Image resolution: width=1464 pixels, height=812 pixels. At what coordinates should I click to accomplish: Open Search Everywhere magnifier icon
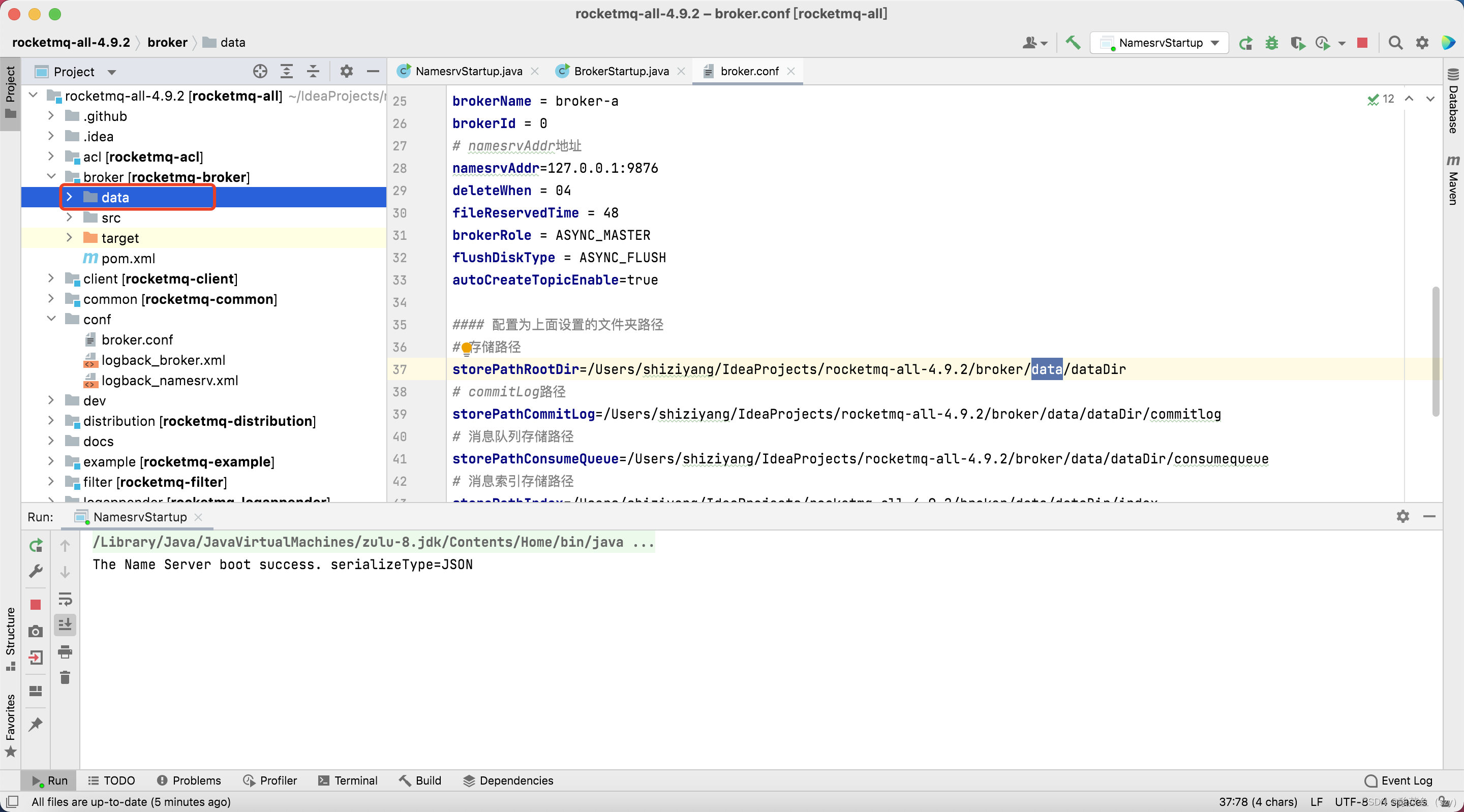coord(1395,43)
